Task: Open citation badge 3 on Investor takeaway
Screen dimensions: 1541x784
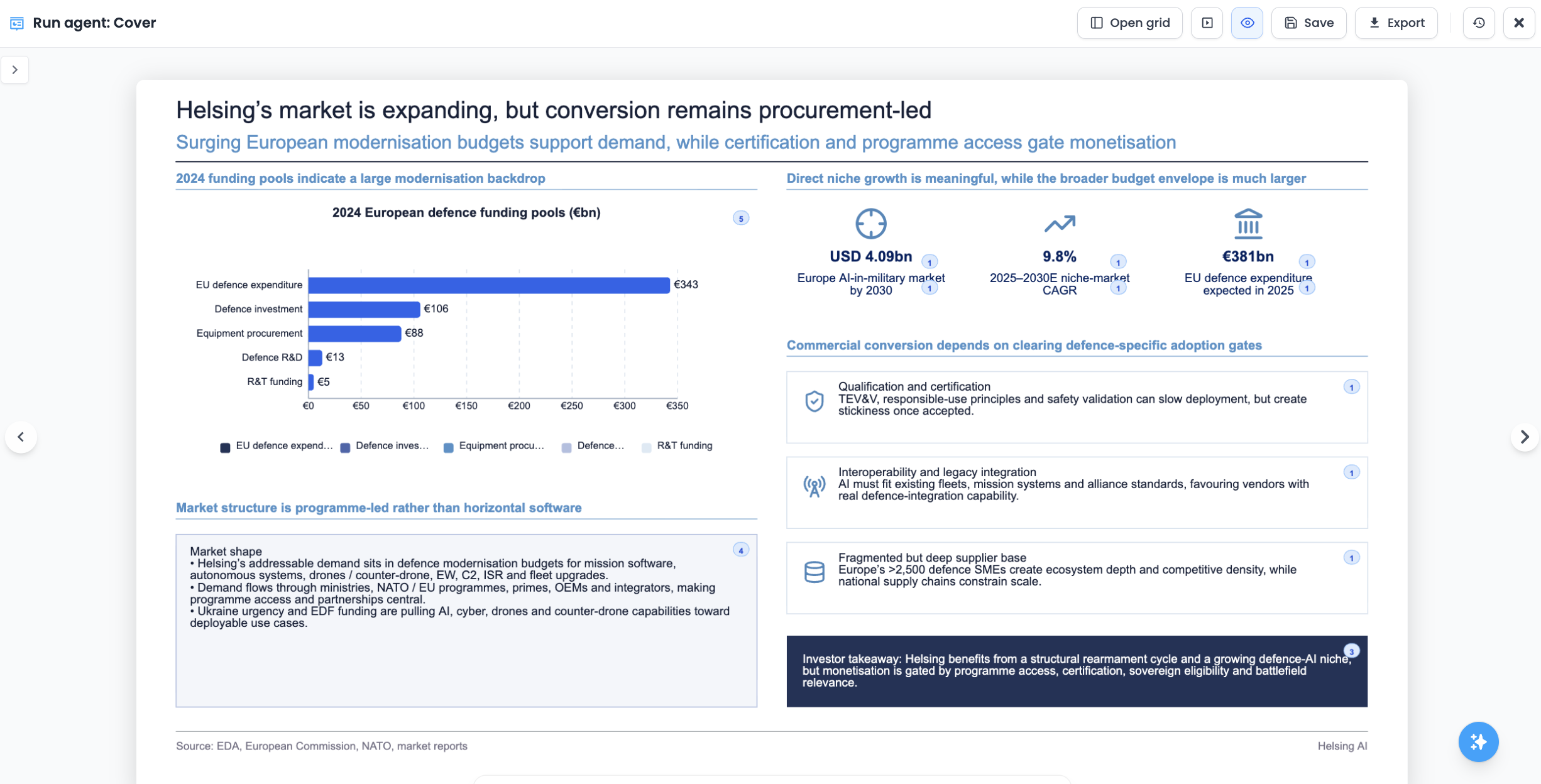Action: pyautogui.click(x=1351, y=651)
